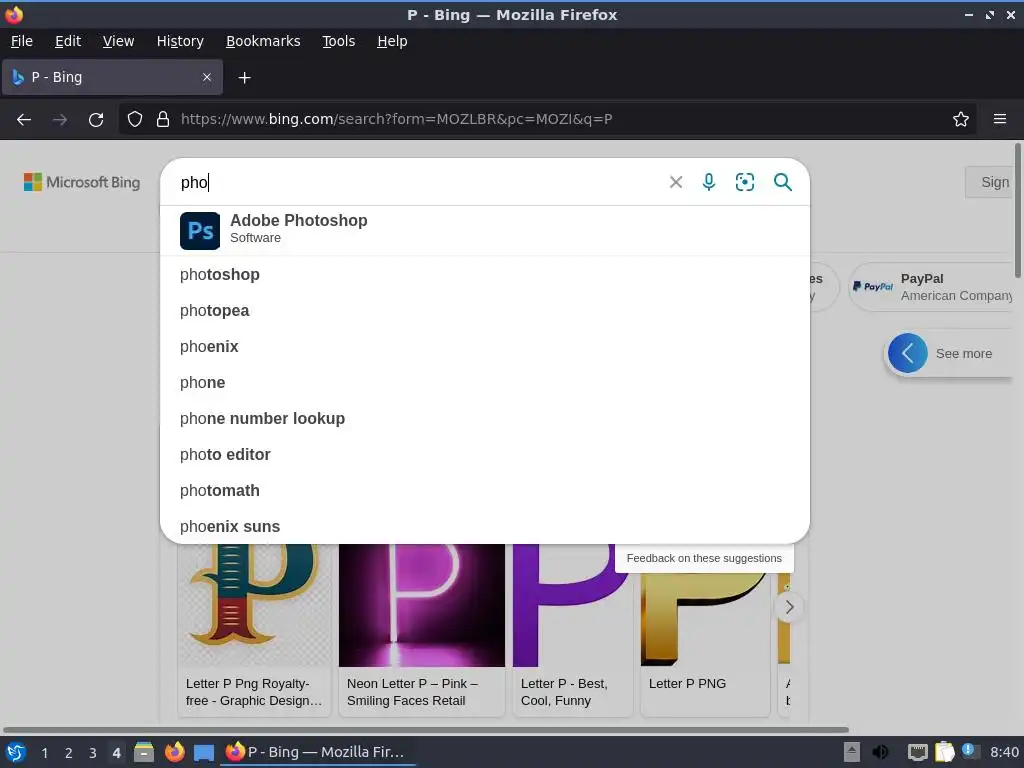
Task: Click Feedback on these suggestions
Action: coord(704,558)
